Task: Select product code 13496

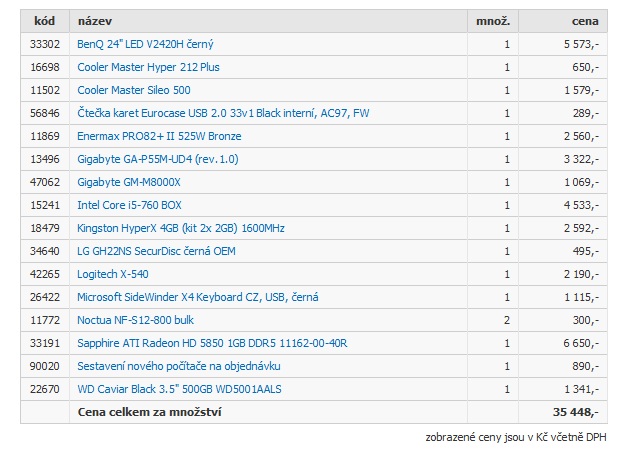Action: (x=45, y=159)
